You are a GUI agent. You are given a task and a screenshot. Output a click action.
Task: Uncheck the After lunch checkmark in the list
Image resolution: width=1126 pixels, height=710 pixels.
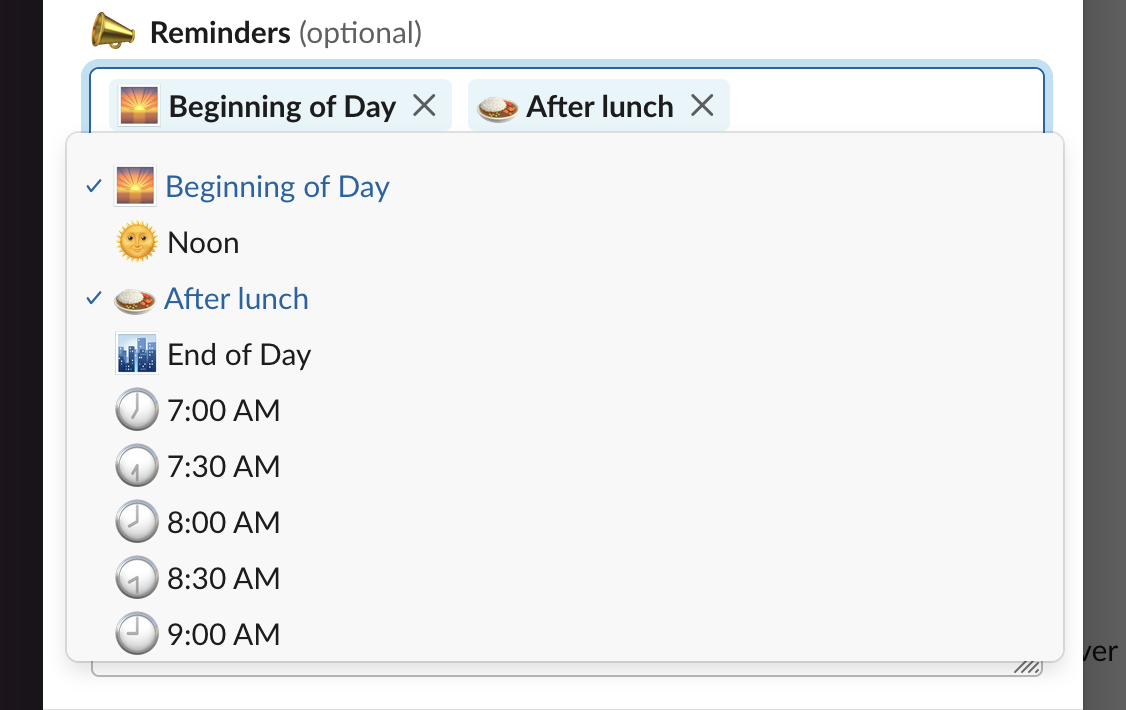click(93, 299)
